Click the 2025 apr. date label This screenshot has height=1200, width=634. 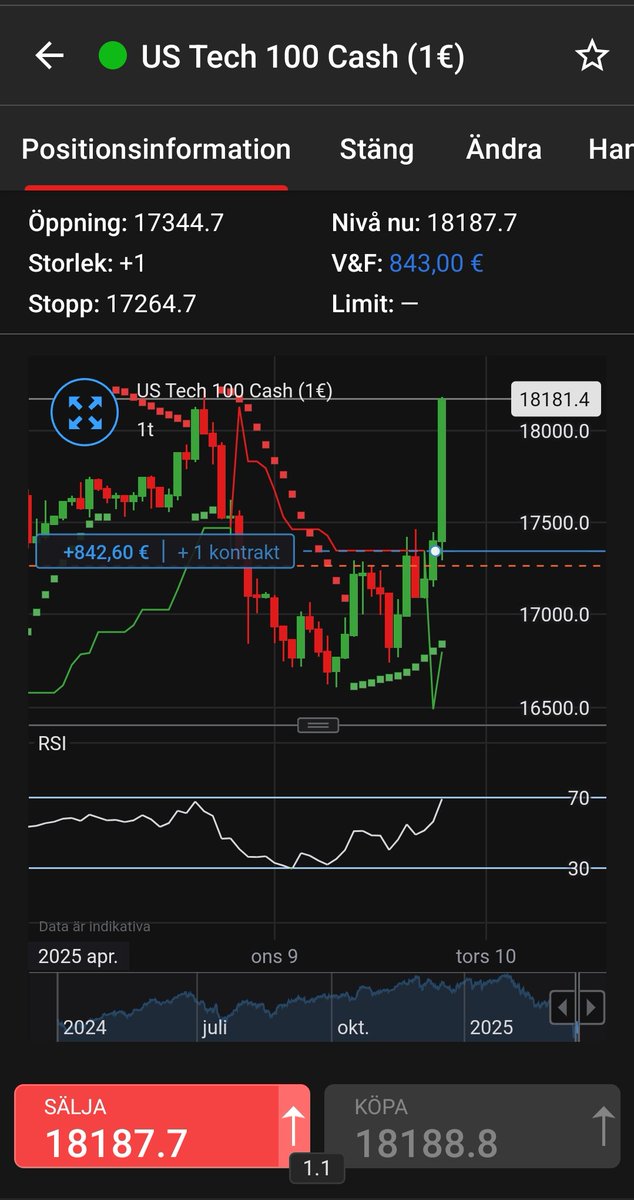click(78, 956)
